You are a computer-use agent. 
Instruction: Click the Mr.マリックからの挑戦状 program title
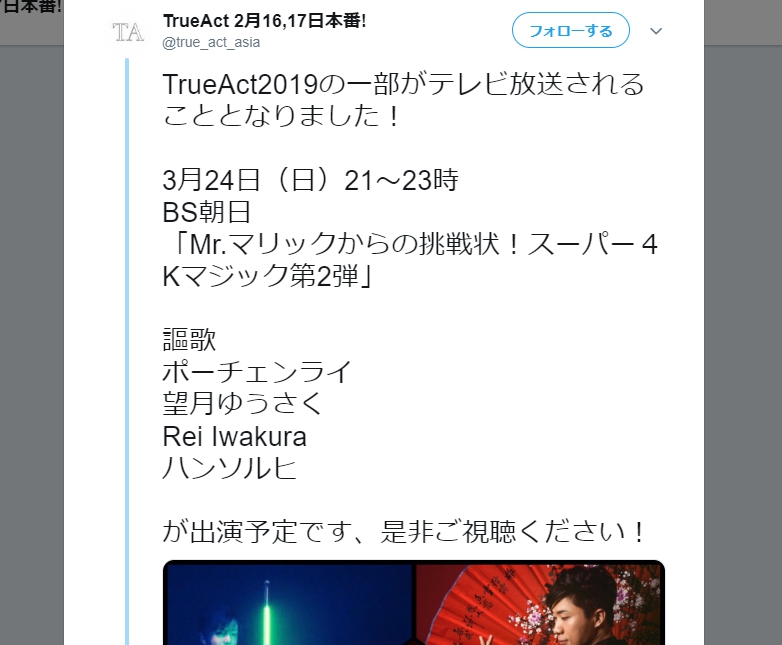(411, 260)
